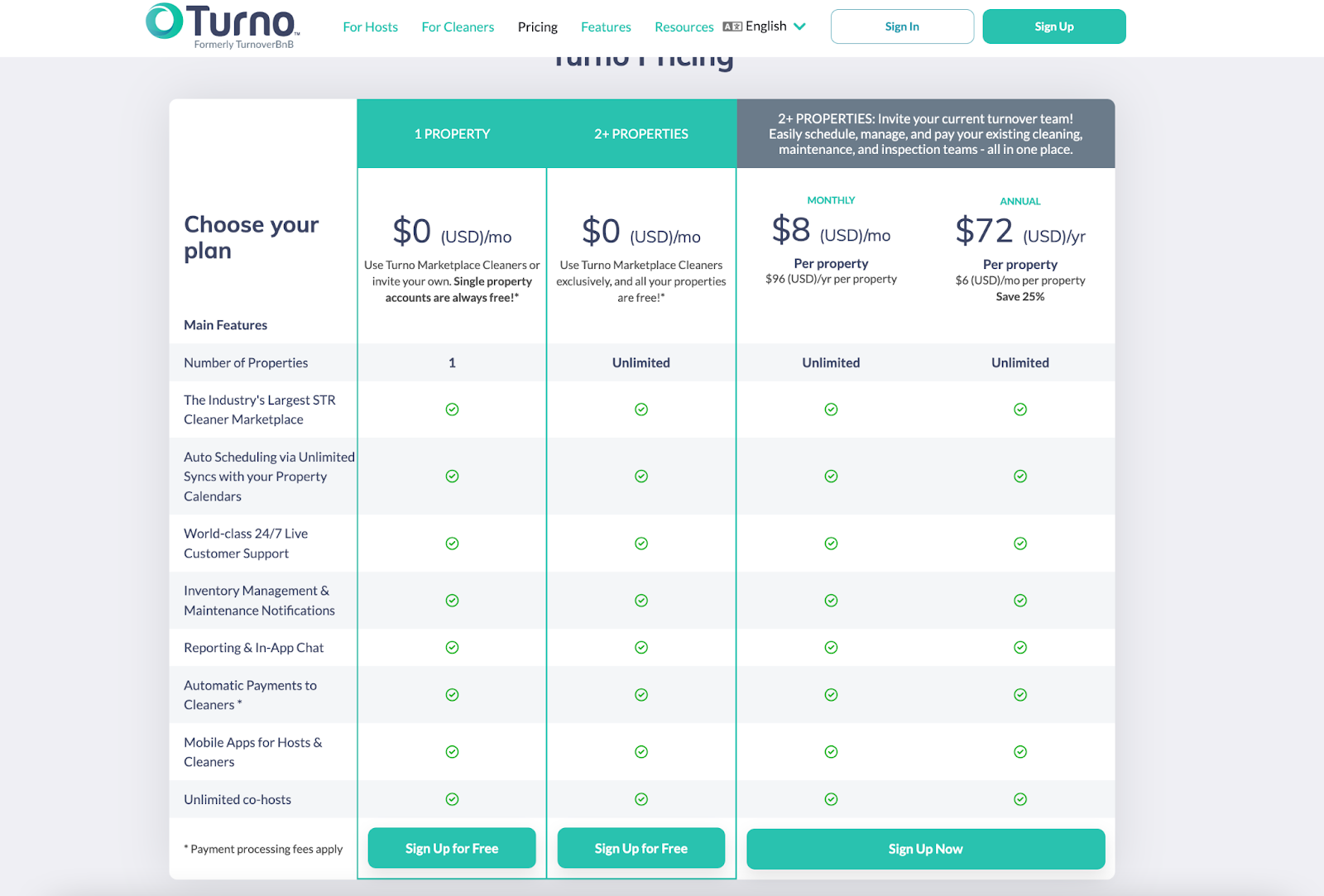This screenshot has height=896, width=1324.
Task: Expand the Features navigation menu
Action: tap(606, 26)
